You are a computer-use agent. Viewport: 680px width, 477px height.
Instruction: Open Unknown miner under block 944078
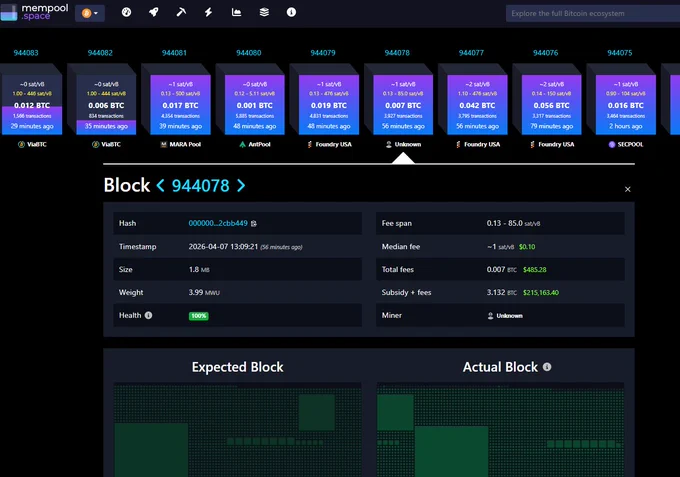[403, 144]
